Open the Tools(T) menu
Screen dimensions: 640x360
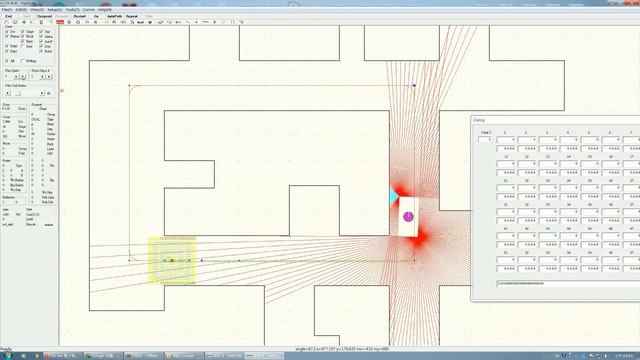[x=73, y=9]
